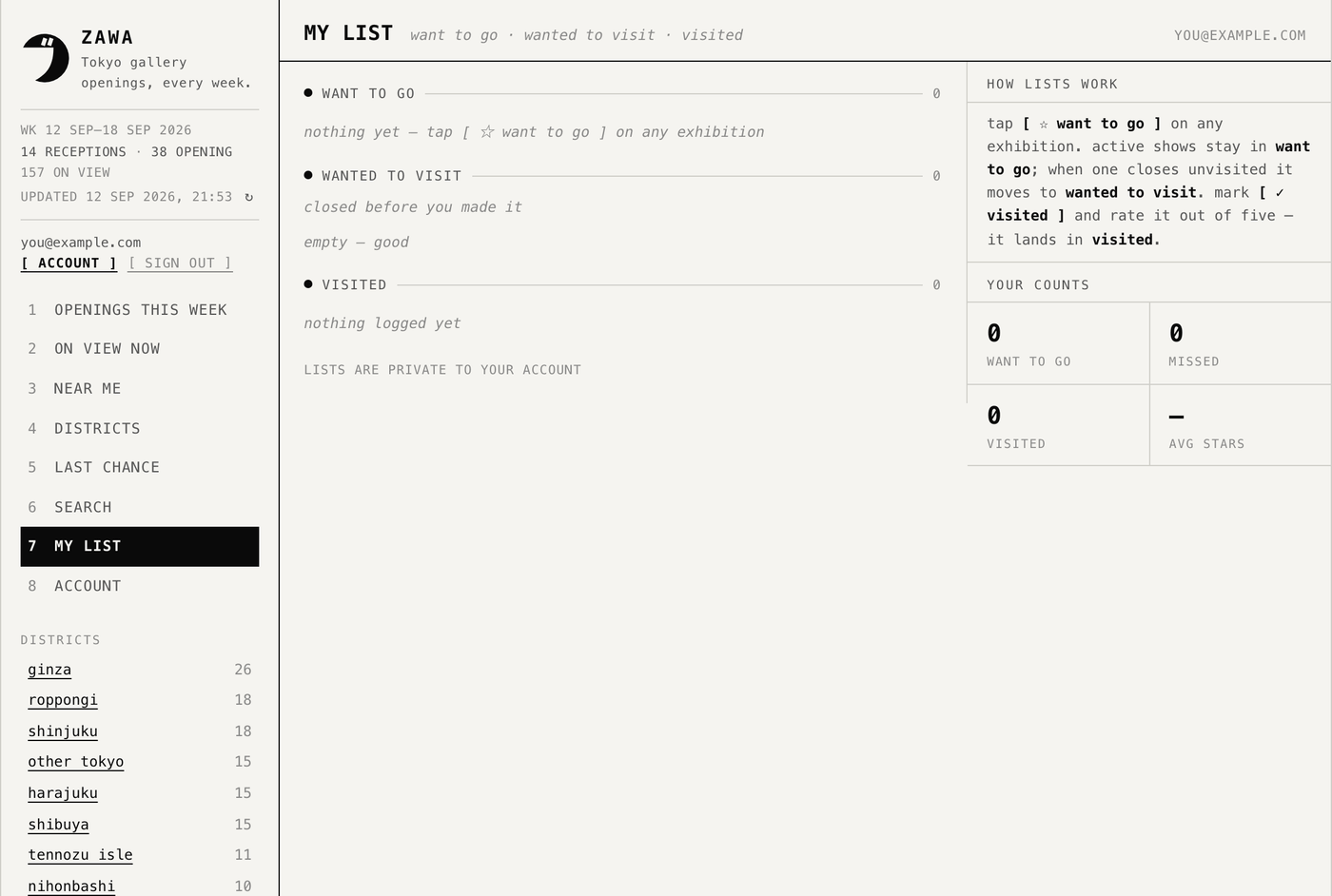This screenshot has width=1332, height=896.
Task: Click the WANT TO GO count tile
Action: click(x=1058, y=343)
